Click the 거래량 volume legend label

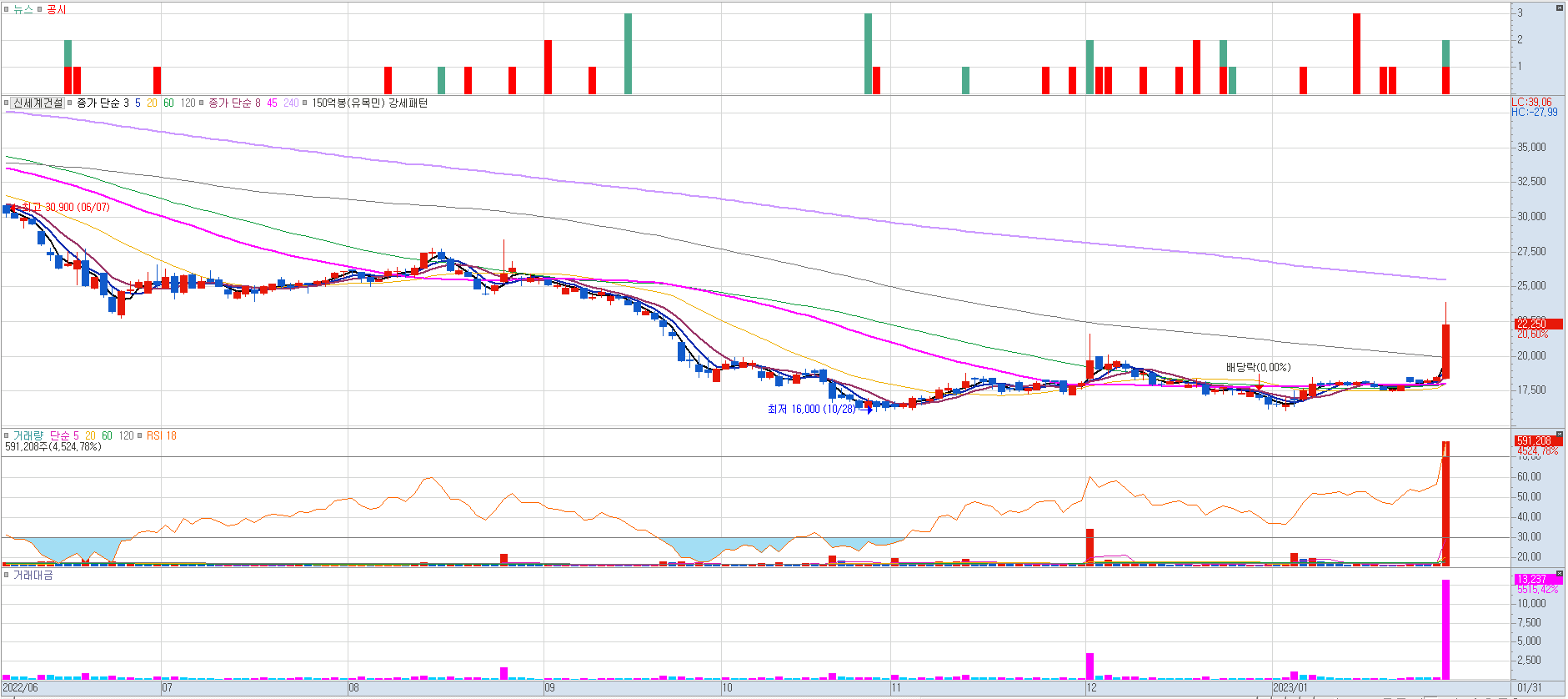point(28,435)
